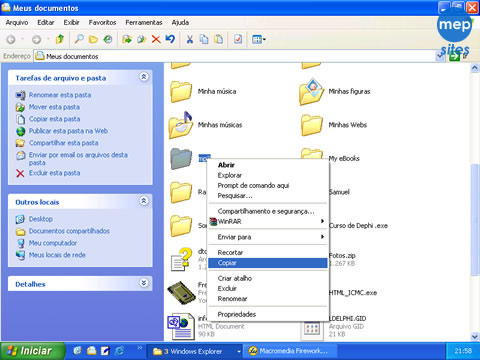Select the Minhas músicas folder icon

point(181,125)
